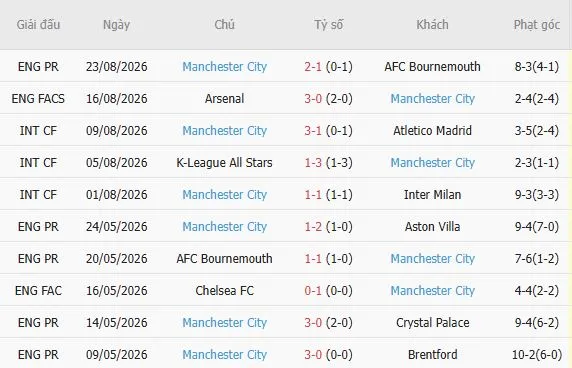Click the Tỷ số column header
The height and width of the screenshot is (368, 572).
[329, 25]
